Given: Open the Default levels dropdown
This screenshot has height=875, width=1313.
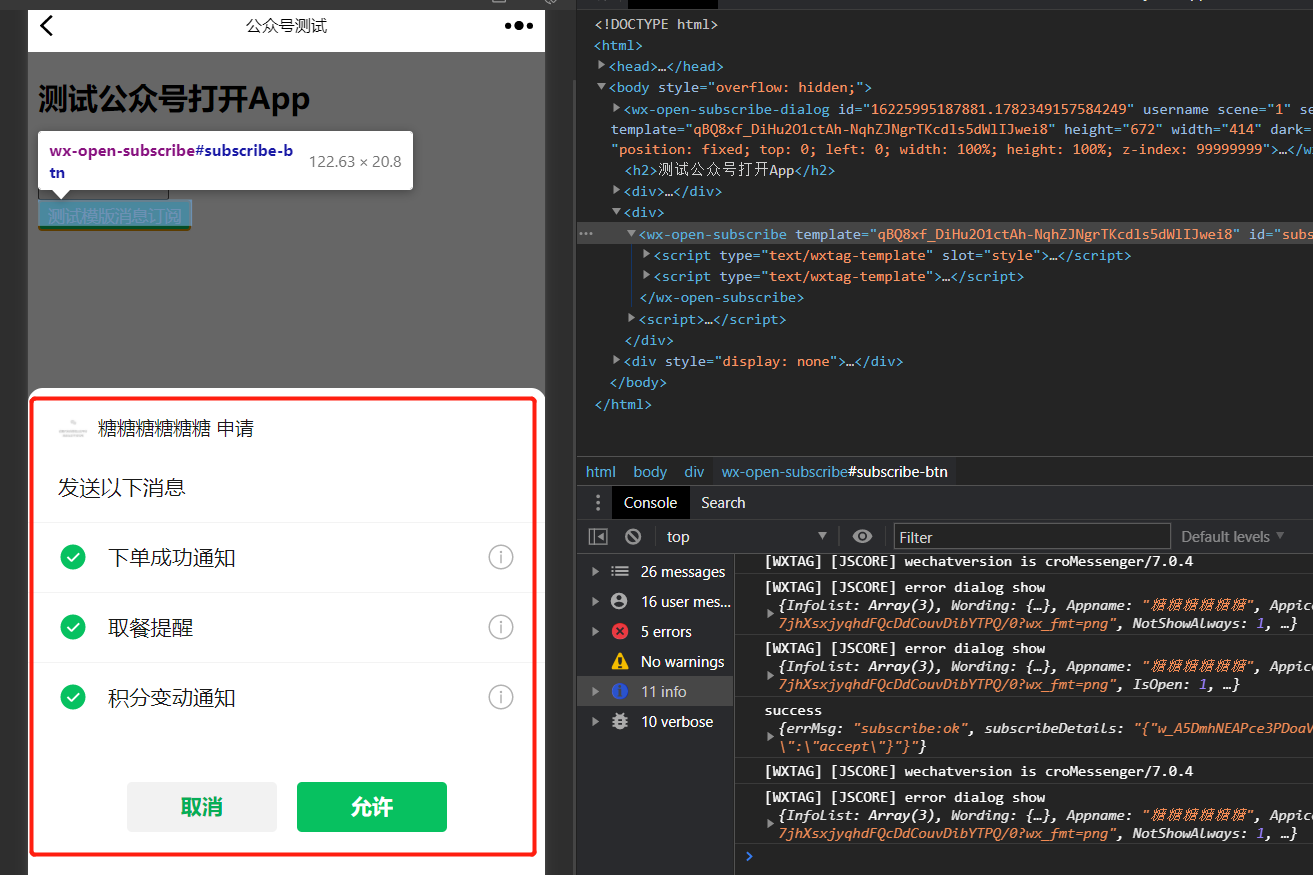Looking at the screenshot, I should 1232,537.
